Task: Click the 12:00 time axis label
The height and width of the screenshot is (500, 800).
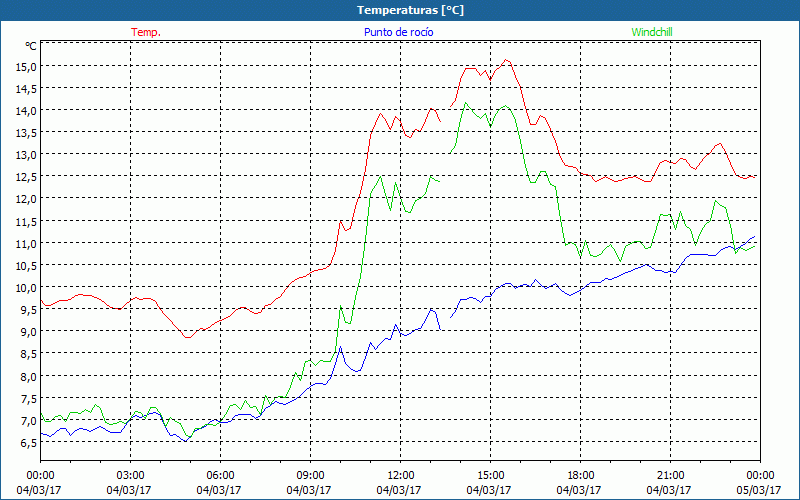Action: pyautogui.click(x=401, y=476)
